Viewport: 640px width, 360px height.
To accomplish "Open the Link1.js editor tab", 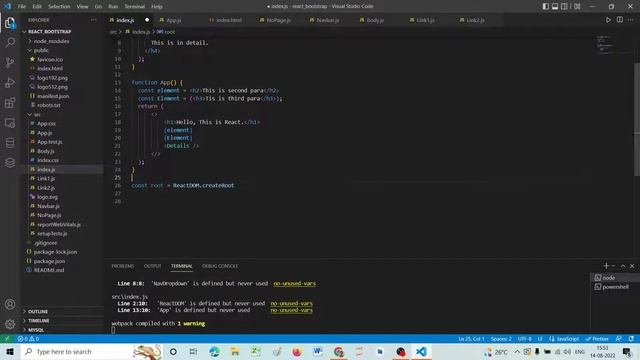I will pos(425,20).
